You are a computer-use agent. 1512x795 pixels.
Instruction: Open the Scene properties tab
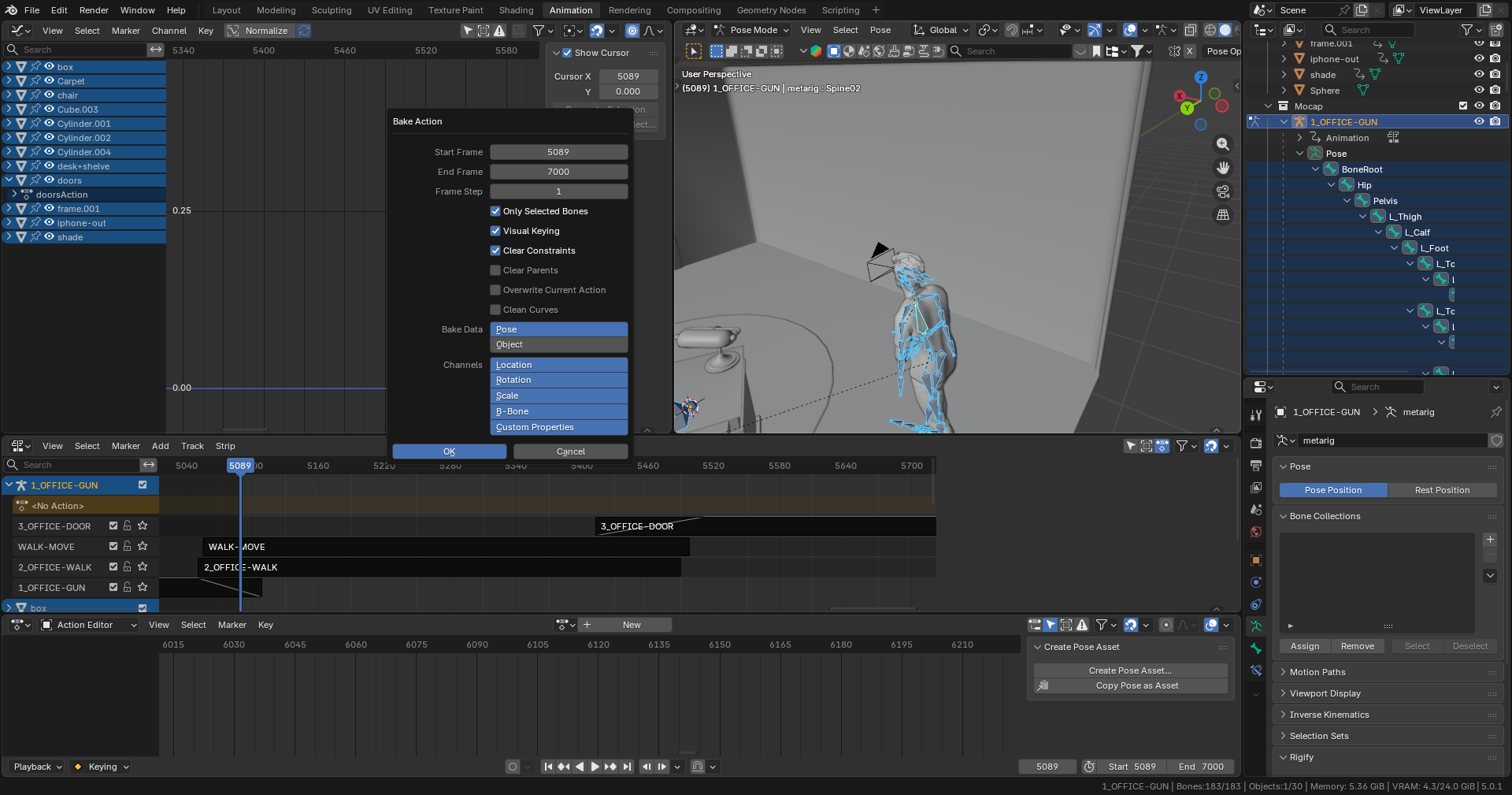1256,510
